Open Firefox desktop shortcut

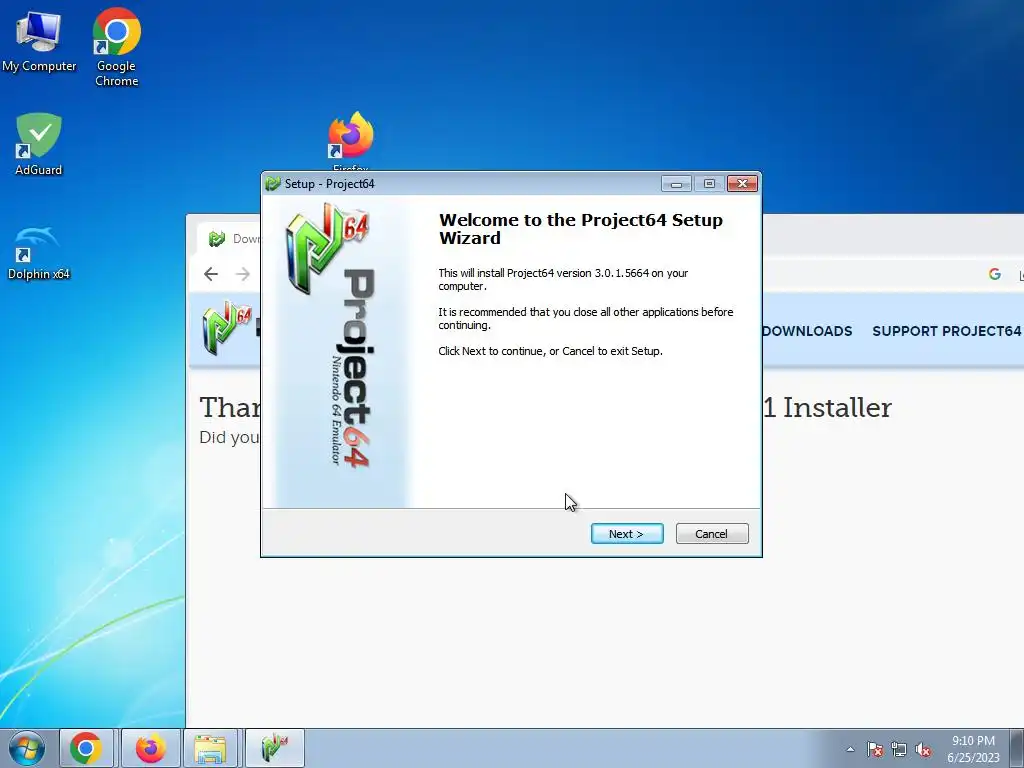pos(351,140)
